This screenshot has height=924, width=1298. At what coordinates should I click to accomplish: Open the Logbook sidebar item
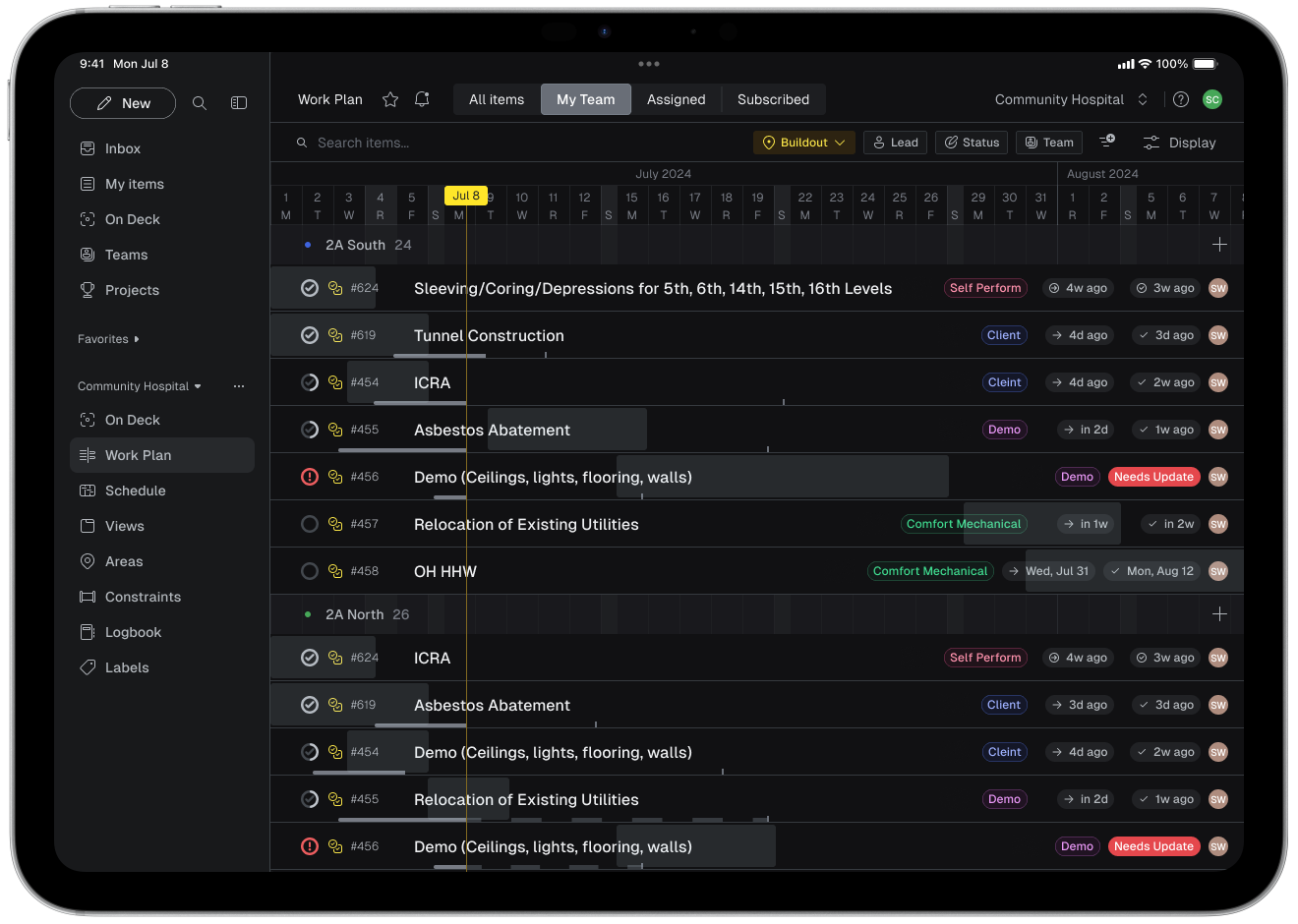click(133, 632)
